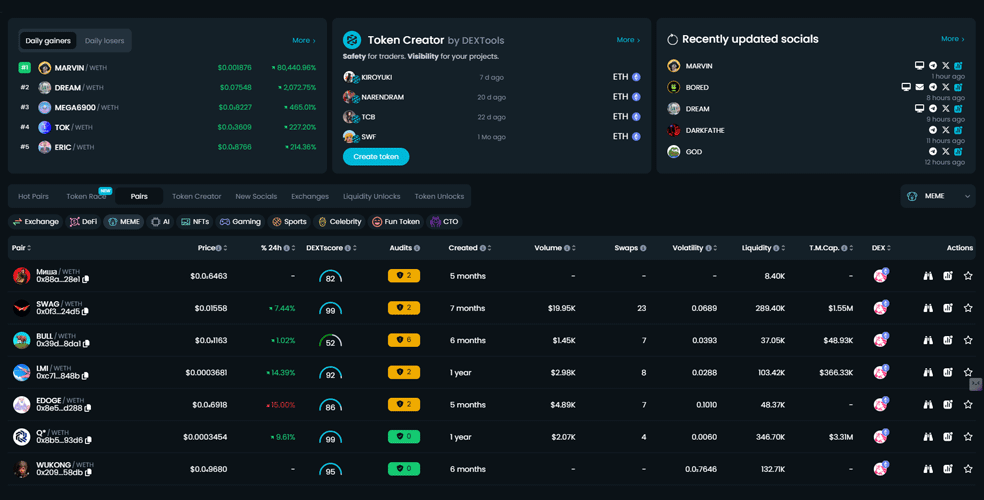Favorite the SWAG pair with its star
The image size is (984, 500).
968,308
